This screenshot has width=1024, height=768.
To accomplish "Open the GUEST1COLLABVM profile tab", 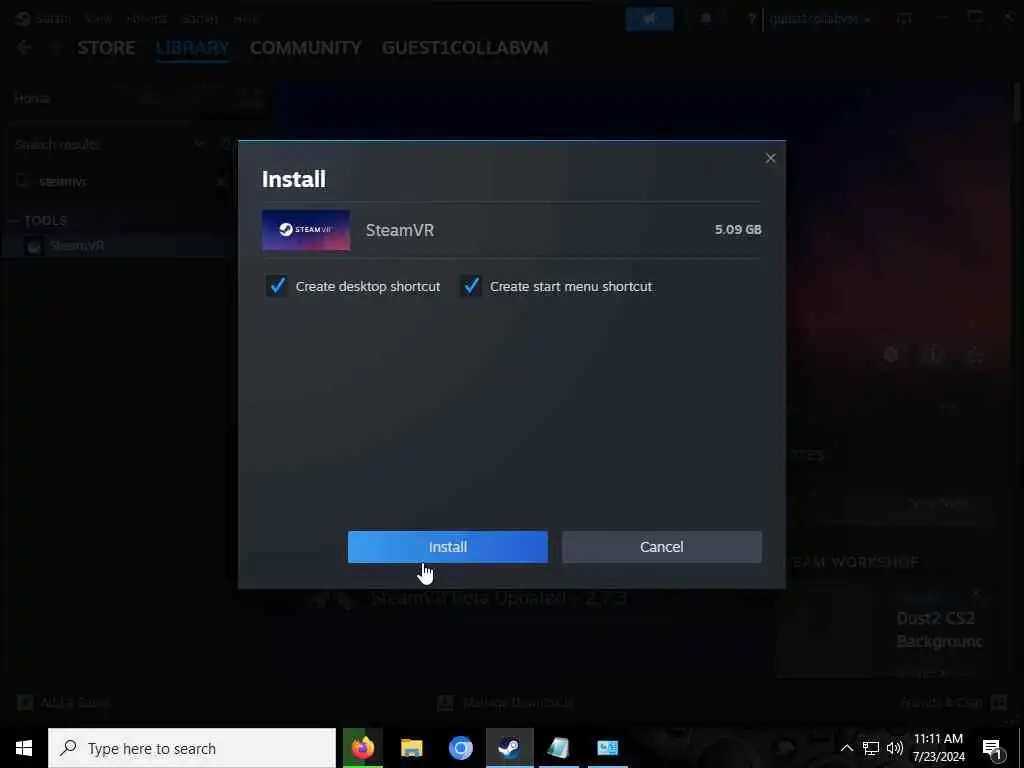I will (x=465, y=48).
